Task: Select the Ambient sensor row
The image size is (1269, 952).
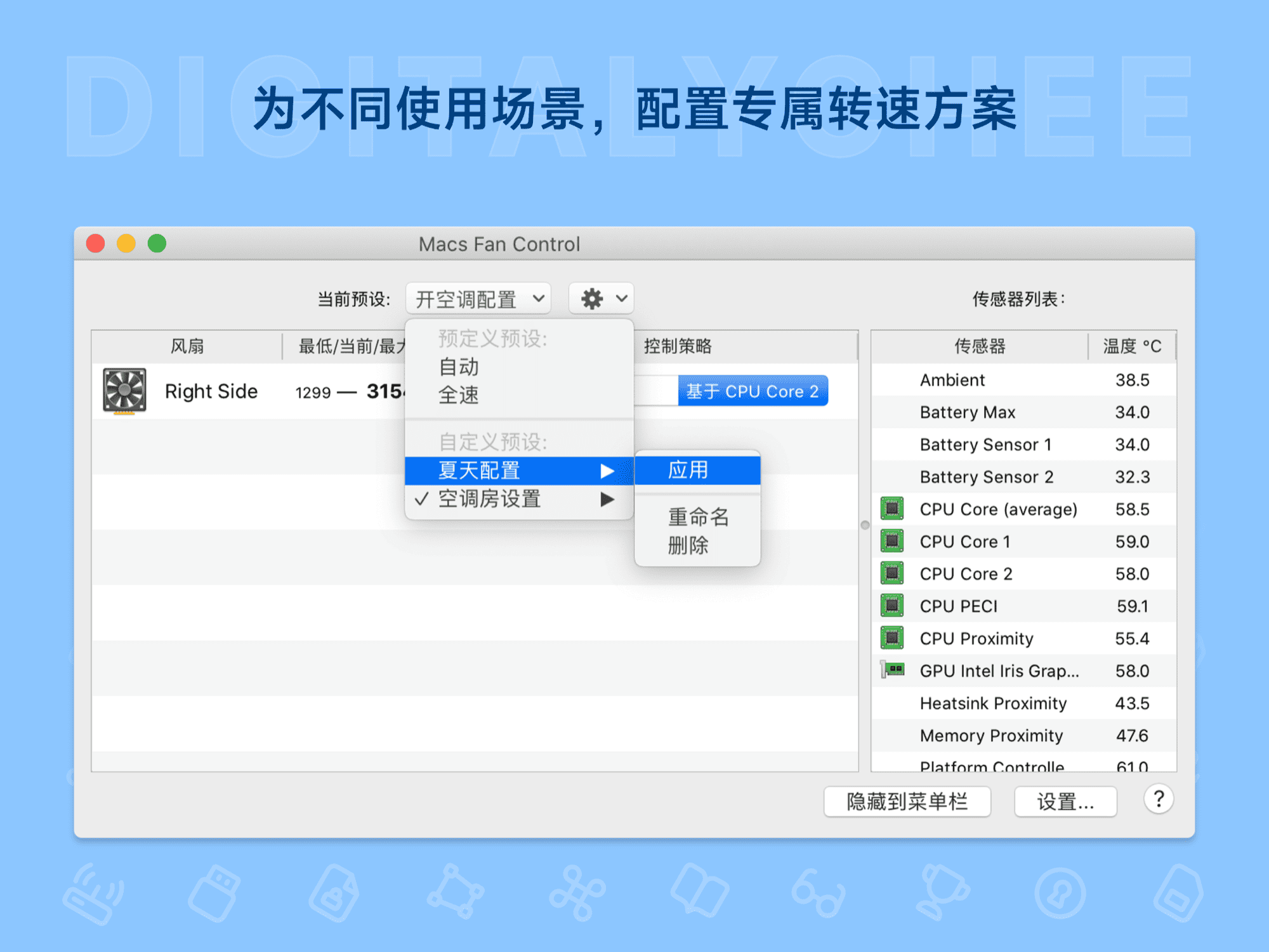Action: [x=1023, y=380]
